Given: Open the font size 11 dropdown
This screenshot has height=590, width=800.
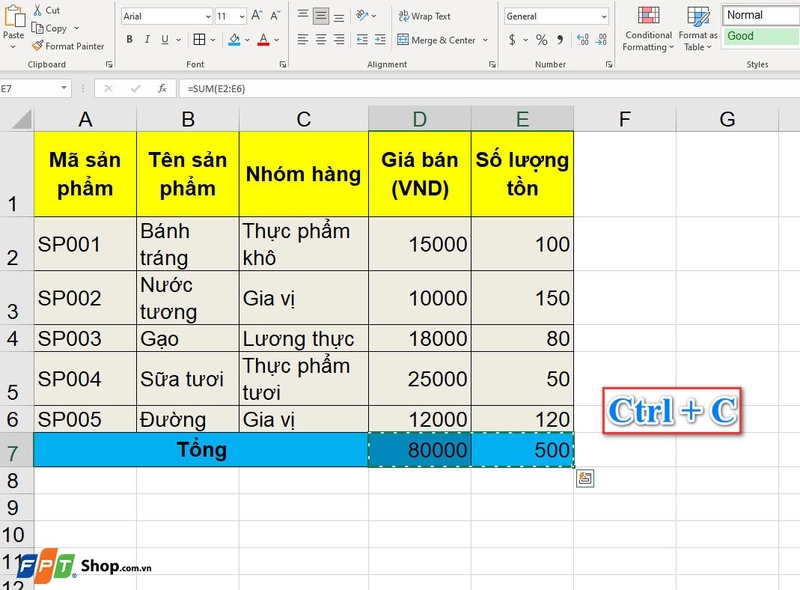Looking at the screenshot, I should [x=242, y=16].
